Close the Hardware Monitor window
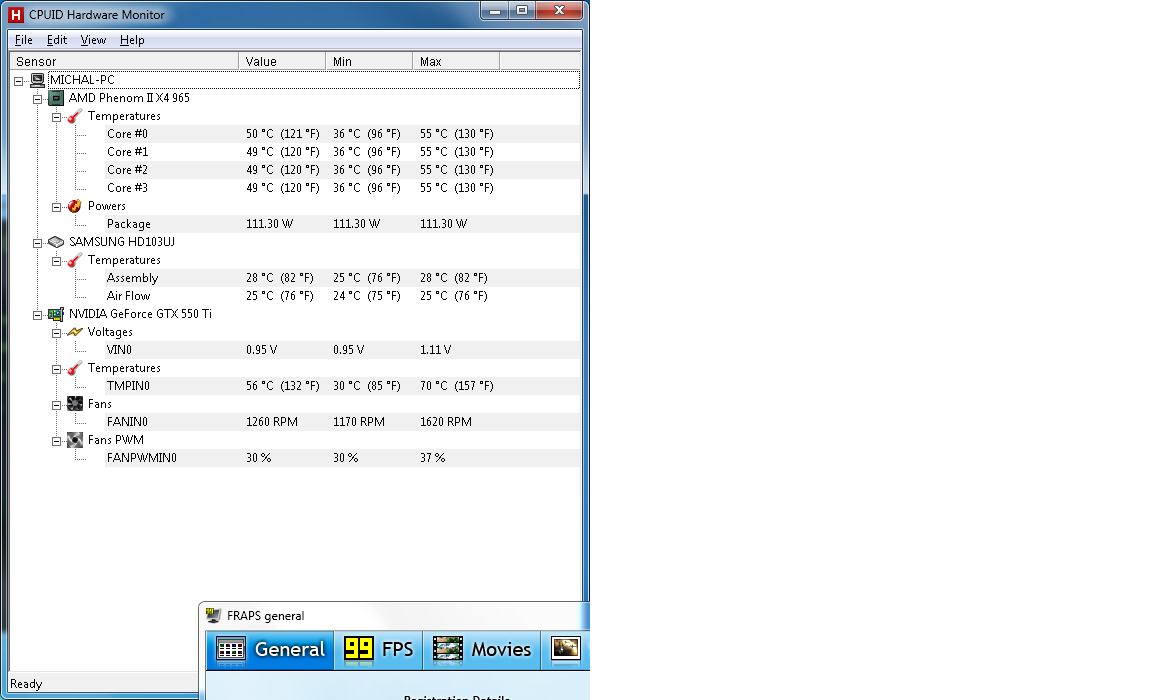 (x=559, y=10)
